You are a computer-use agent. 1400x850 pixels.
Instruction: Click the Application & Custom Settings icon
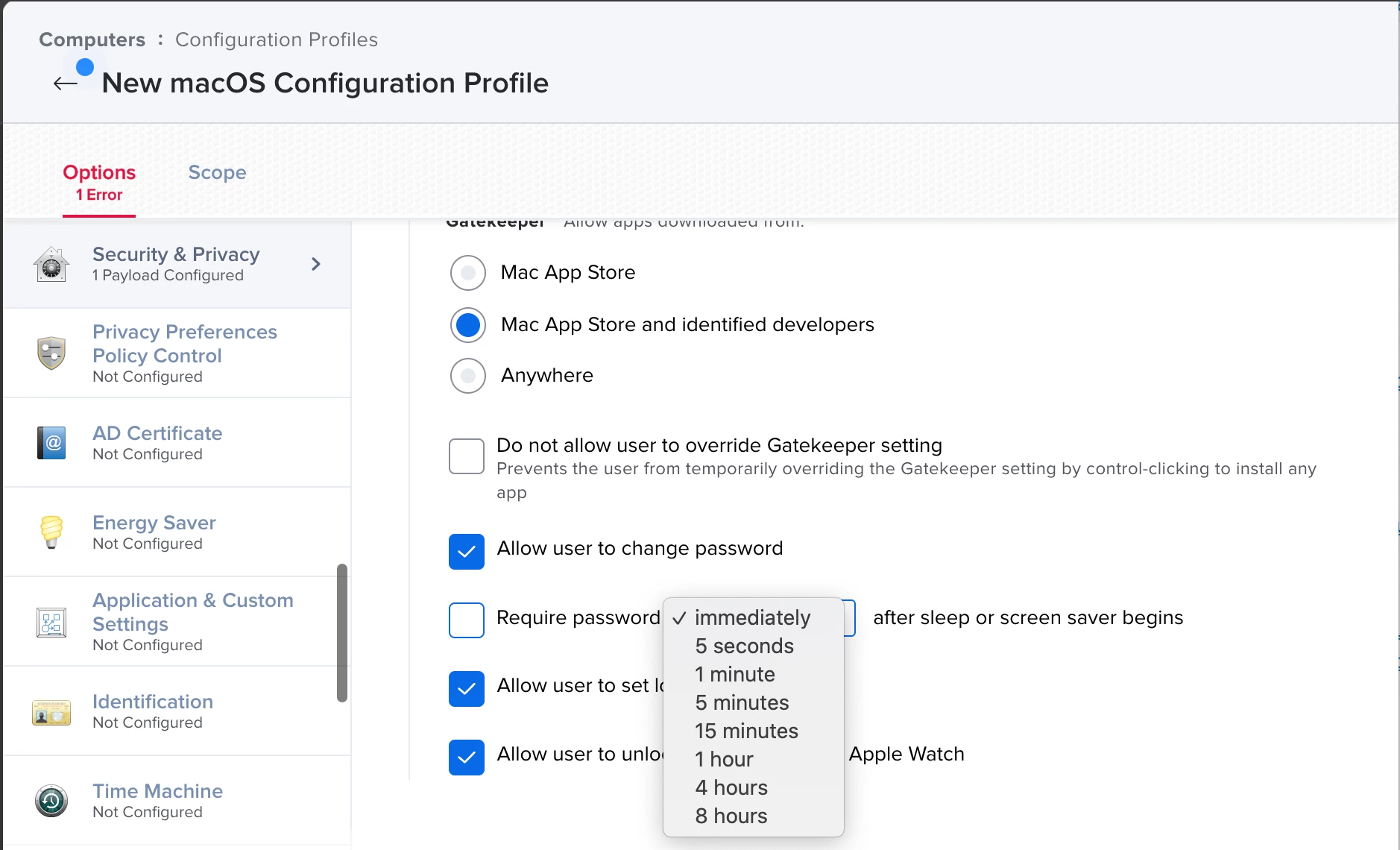click(x=51, y=622)
